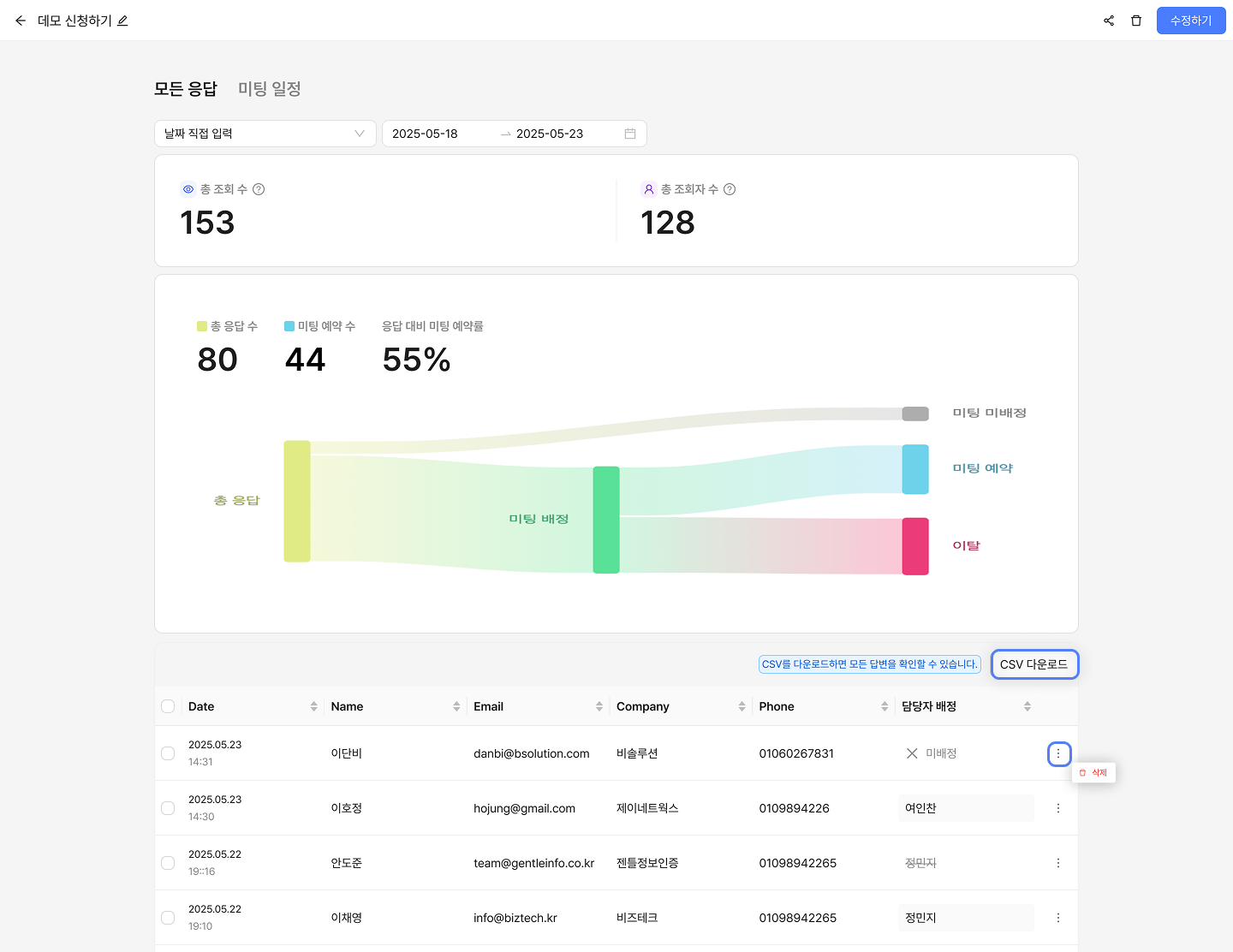Screen dimensions: 1233x952
Task: Open calendar icon in date range field
Action: [x=630, y=134]
